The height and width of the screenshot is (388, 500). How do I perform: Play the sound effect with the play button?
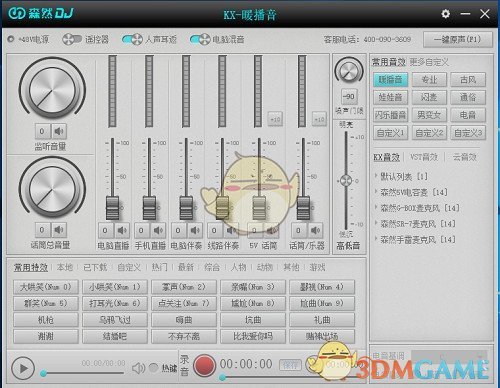tap(23, 368)
